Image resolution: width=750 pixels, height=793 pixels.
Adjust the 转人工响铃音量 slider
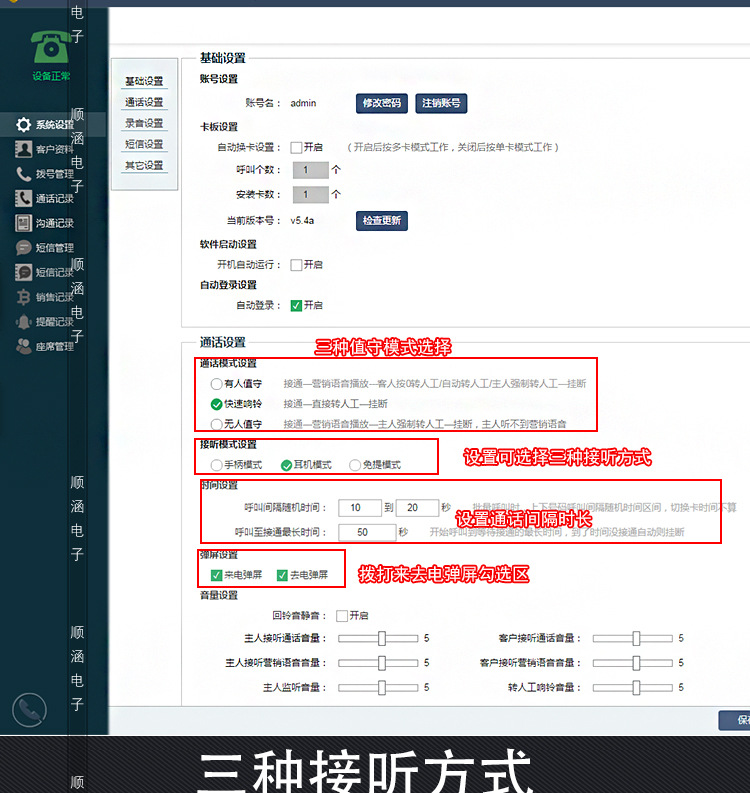(633, 687)
